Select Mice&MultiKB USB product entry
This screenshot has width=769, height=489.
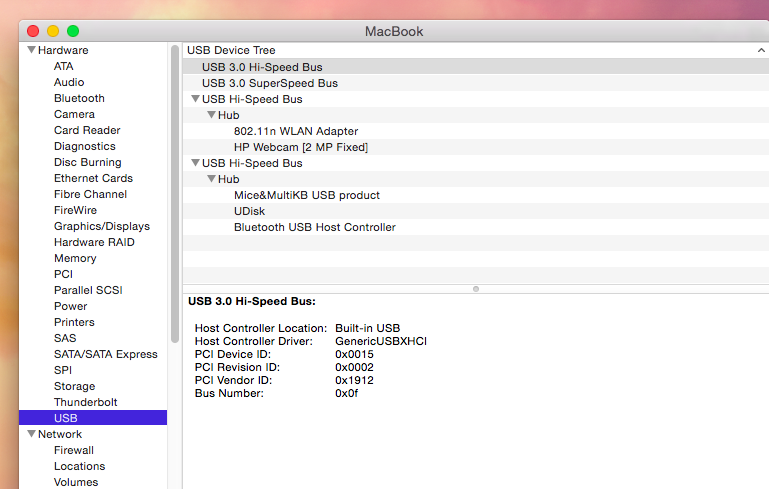pyautogui.click(x=306, y=195)
